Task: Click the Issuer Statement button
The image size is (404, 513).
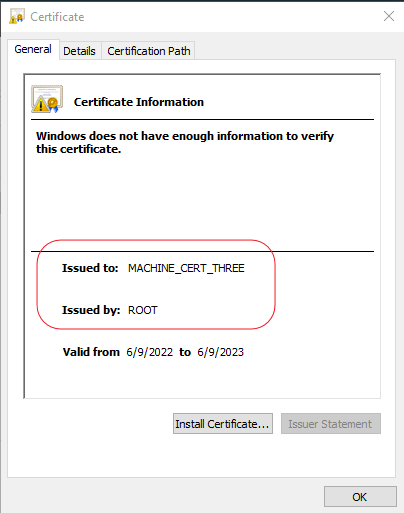Action: [331, 424]
